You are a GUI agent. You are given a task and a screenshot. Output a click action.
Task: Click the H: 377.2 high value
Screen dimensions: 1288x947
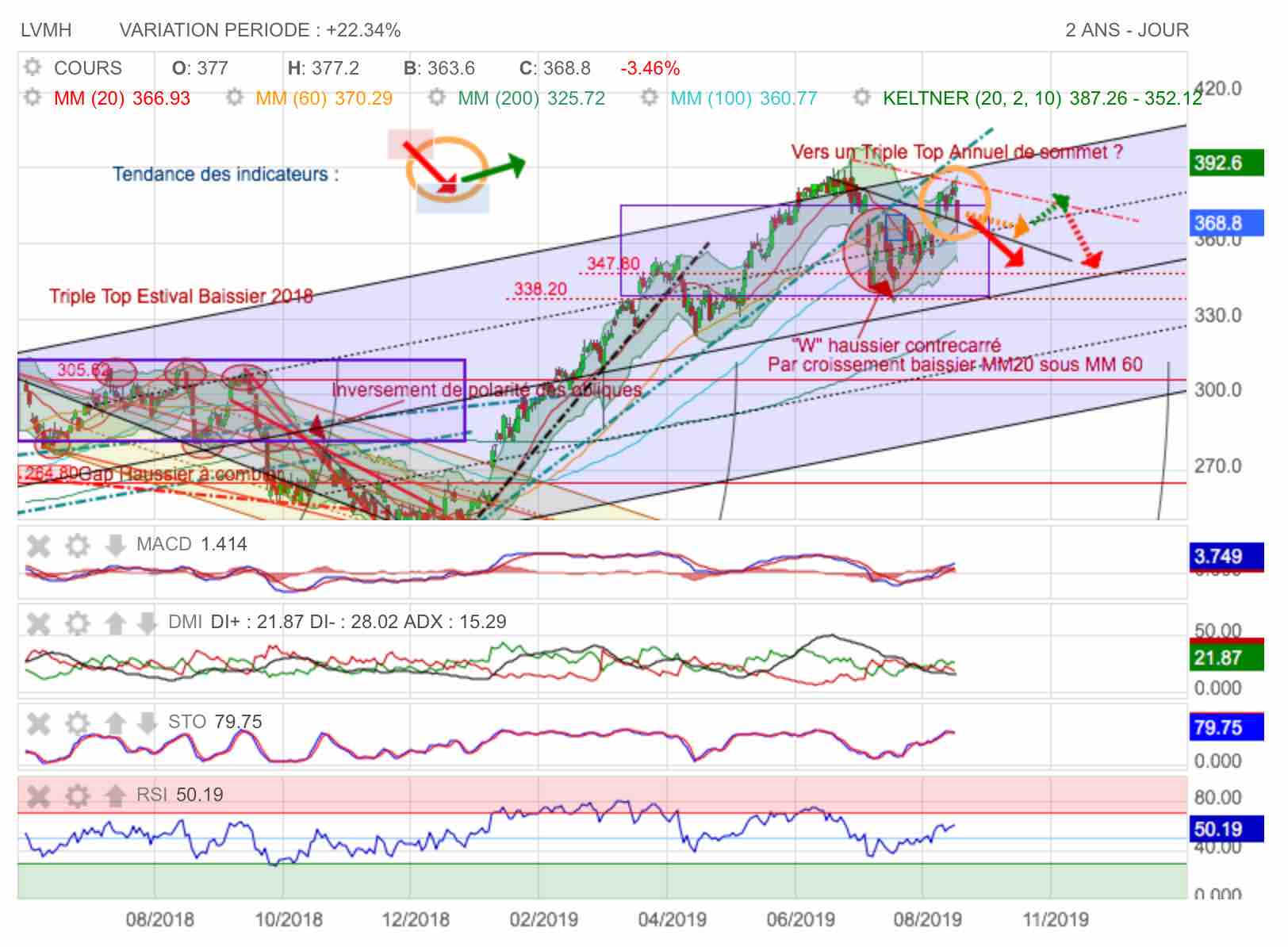point(323,68)
